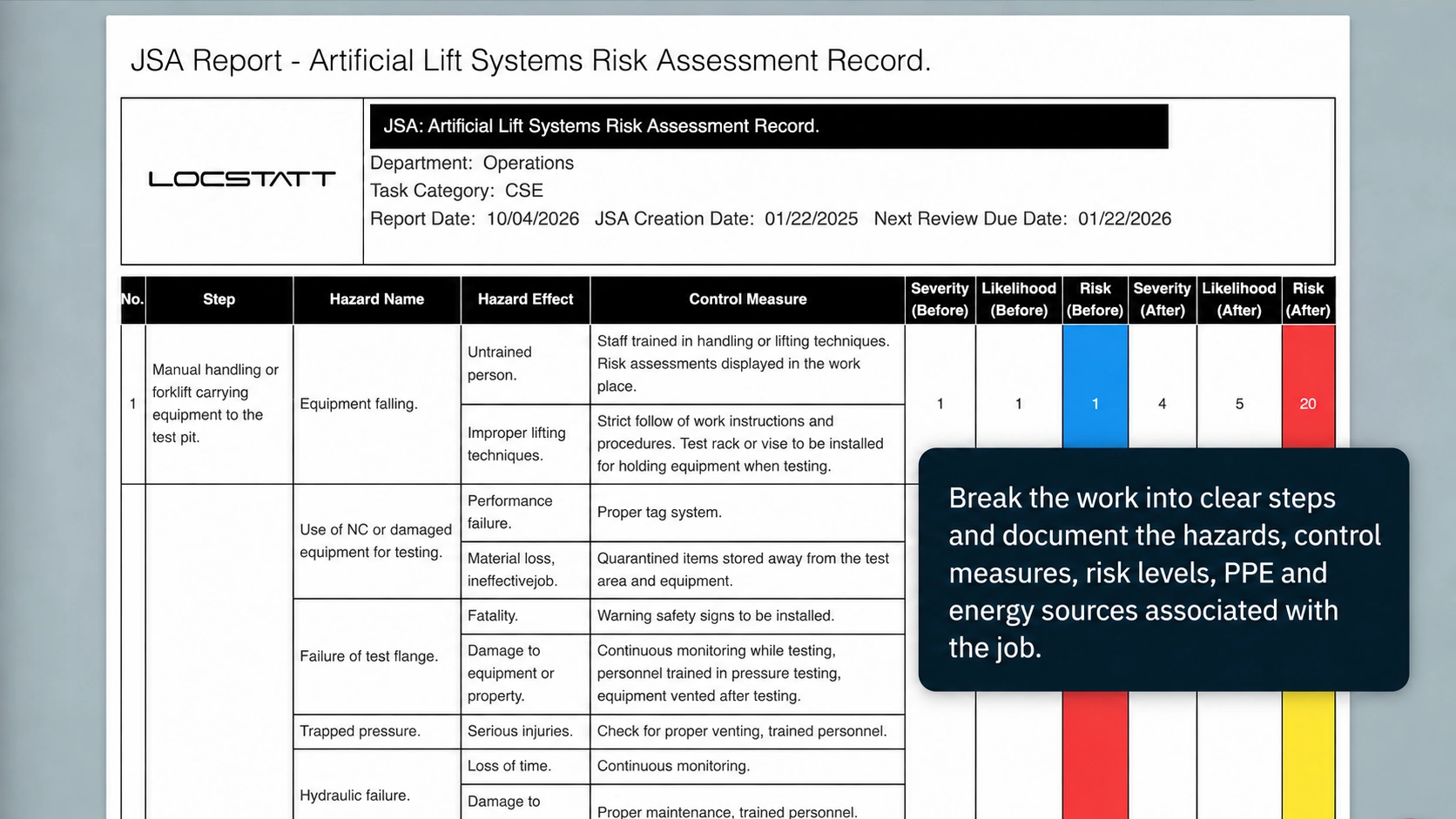Click the 'Untrained person.' effect cell

click(x=525, y=364)
